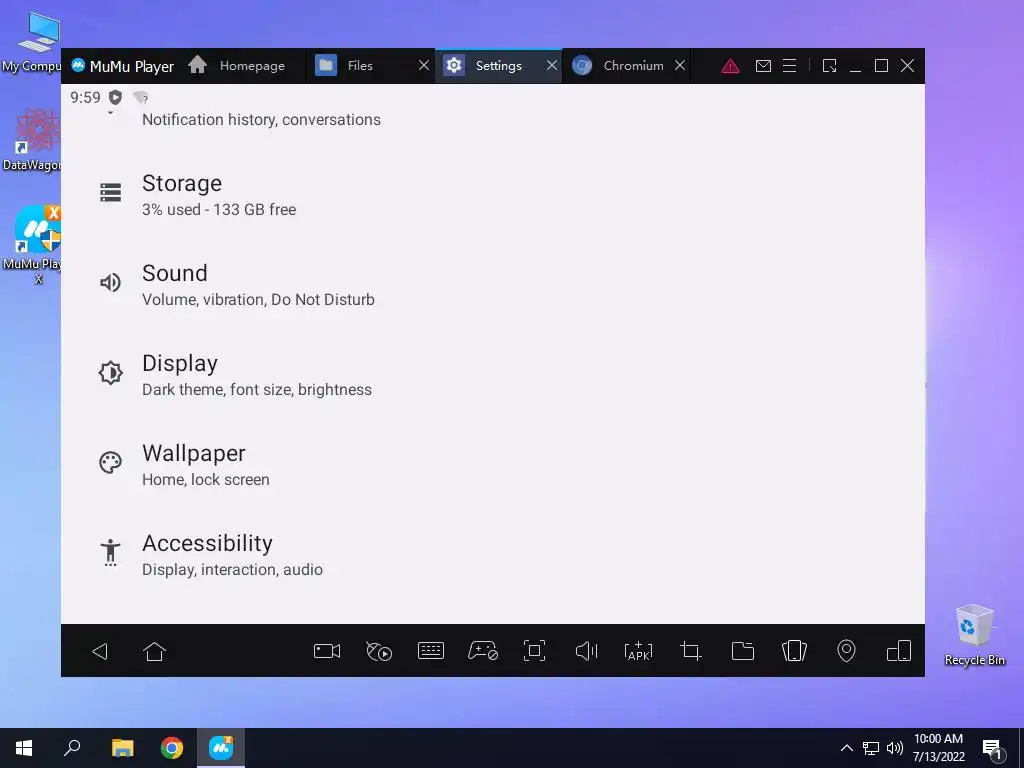Click MuMu Player taskbar icon
Image resolution: width=1024 pixels, height=768 pixels.
(221, 748)
